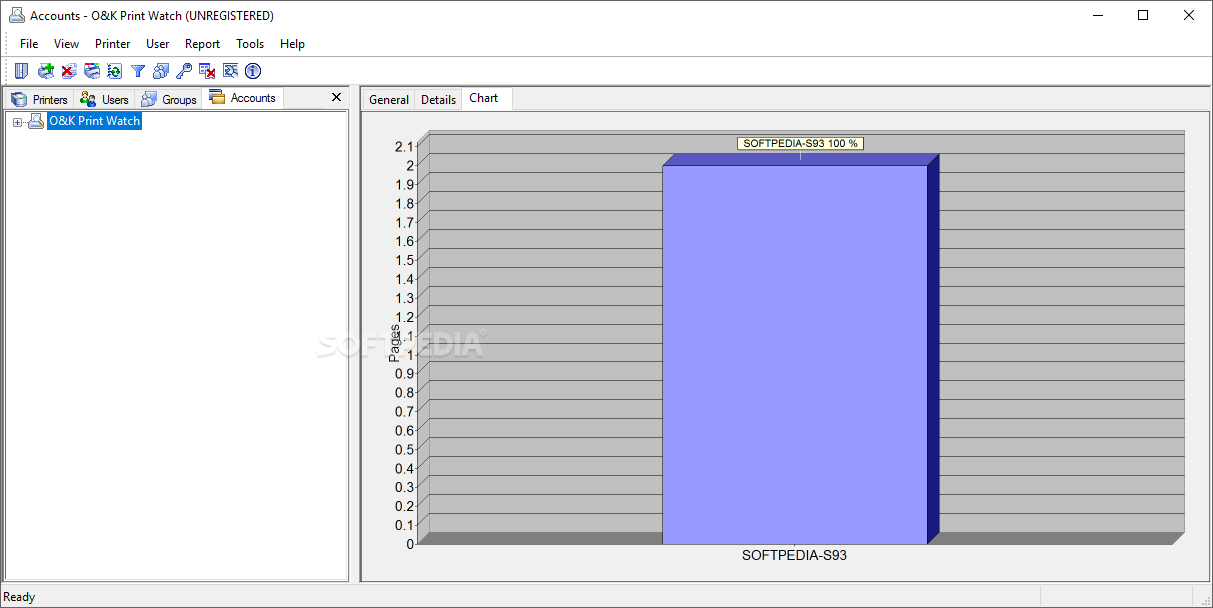1213x608 pixels.
Task: Click the application icon in title bar
Action: pyautogui.click(x=17, y=15)
